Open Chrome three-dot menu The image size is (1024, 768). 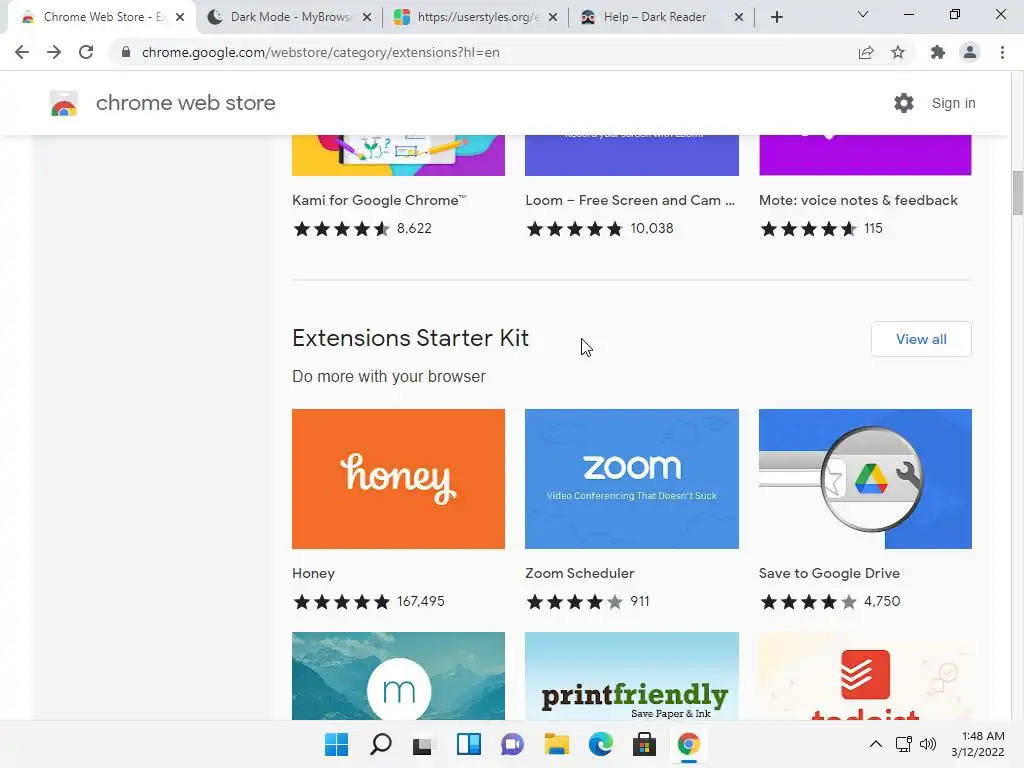(1002, 52)
